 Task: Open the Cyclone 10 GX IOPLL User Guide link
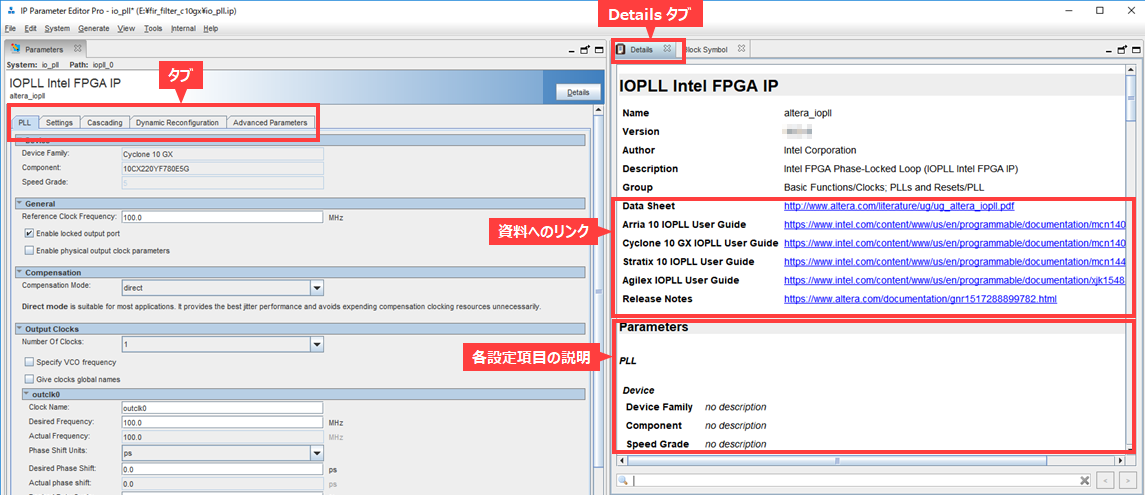pyautogui.click(x=955, y=242)
